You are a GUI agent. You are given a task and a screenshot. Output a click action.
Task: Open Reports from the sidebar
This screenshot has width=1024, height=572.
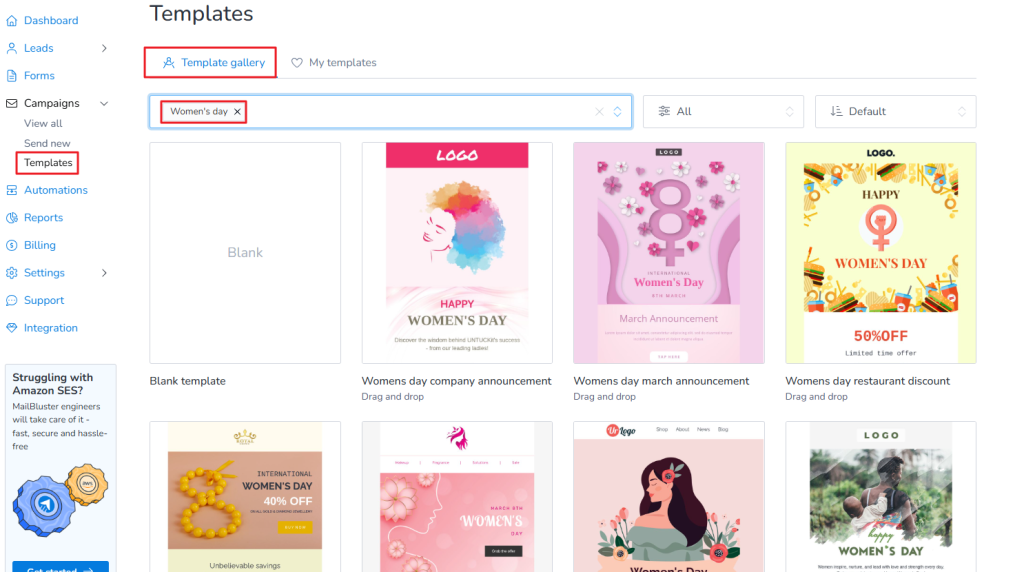(44, 217)
